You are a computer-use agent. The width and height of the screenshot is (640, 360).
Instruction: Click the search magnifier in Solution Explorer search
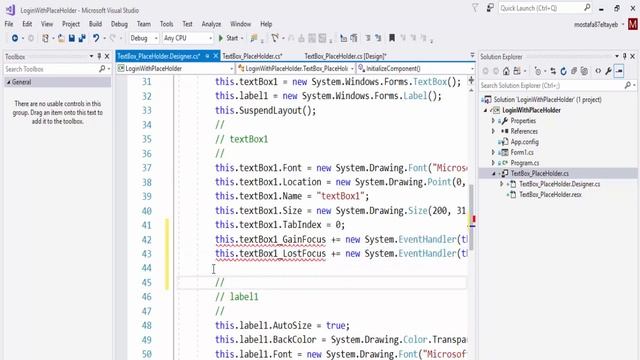[x=628, y=85]
